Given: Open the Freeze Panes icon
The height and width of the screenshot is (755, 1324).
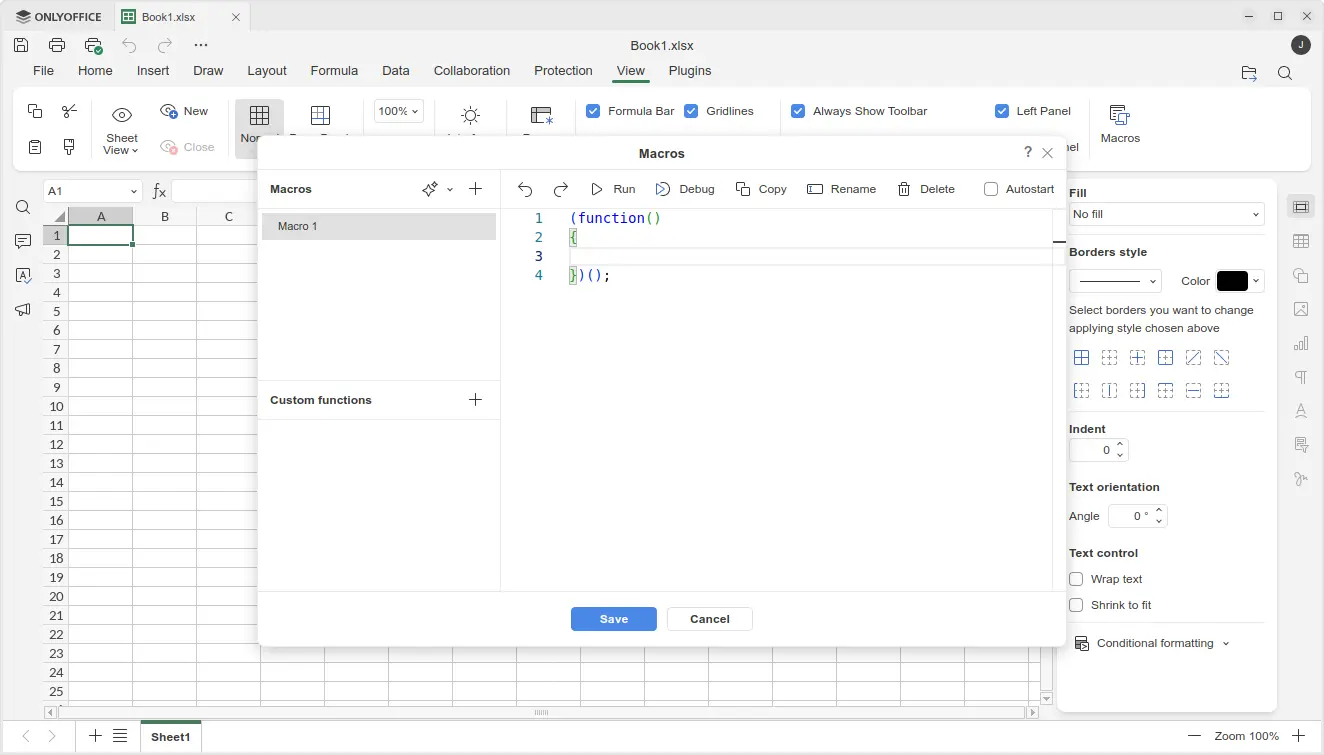Looking at the screenshot, I should [x=541, y=116].
